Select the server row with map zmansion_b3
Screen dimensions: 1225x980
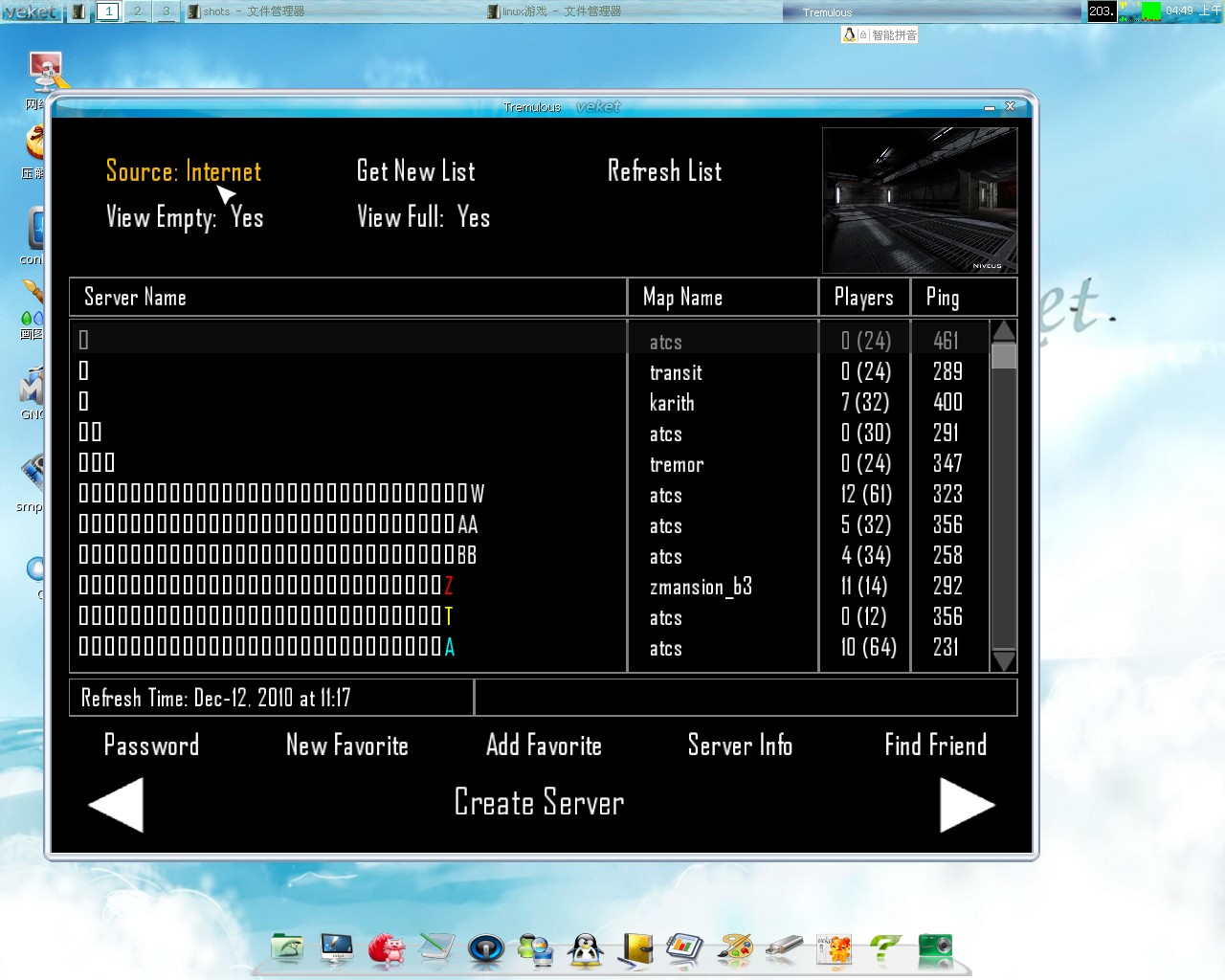[531, 587]
